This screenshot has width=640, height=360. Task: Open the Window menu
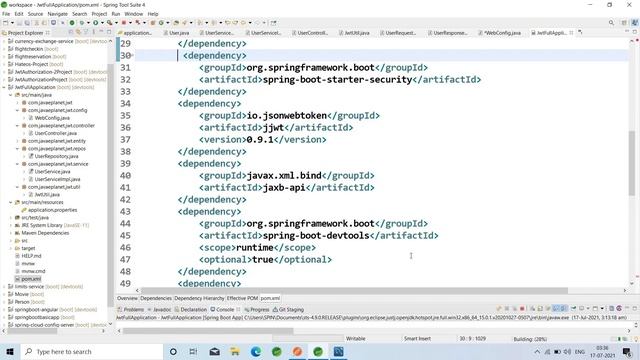(x=133, y=14)
